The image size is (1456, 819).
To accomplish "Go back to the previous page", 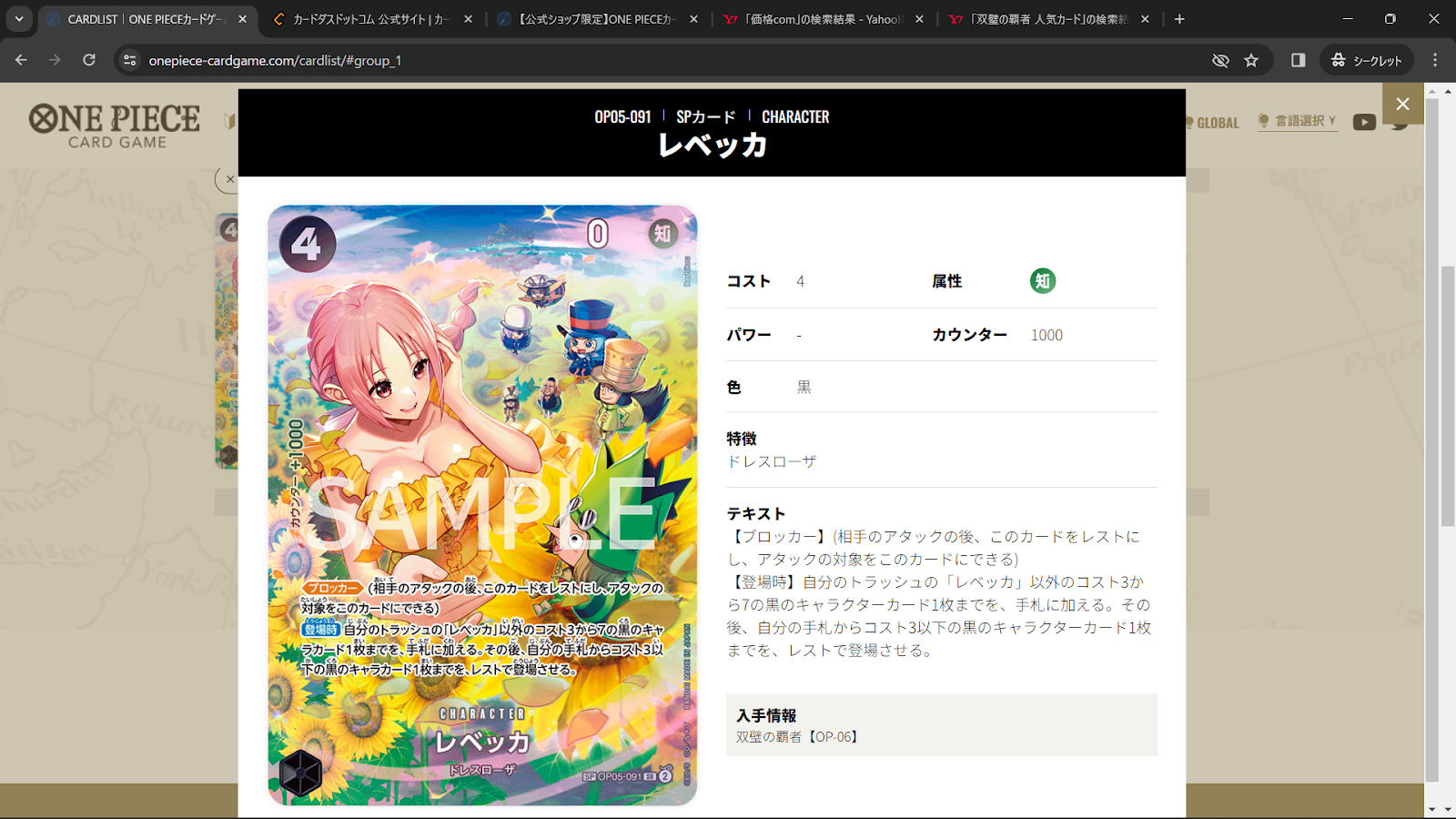I will point(21,60).
